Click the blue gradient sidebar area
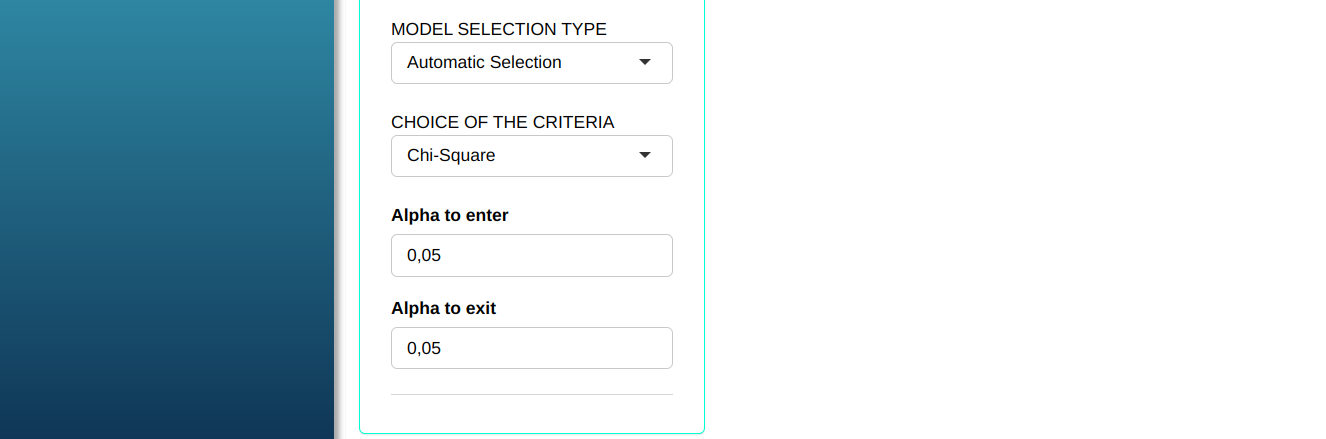Screen dimensions: 1326x439 tap(165, 220)
